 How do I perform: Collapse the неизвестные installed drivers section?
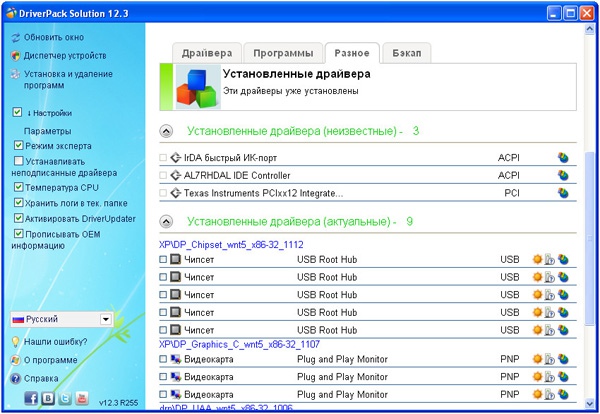tap(166, 131)
